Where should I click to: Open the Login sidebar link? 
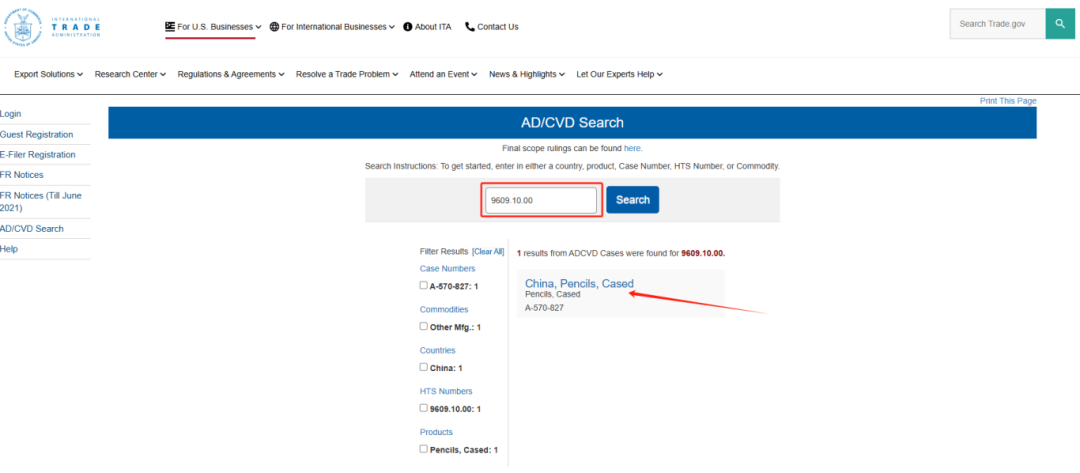pos(10,114)
